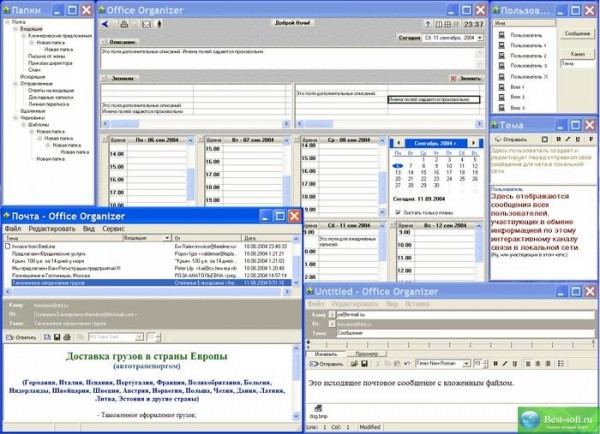Click the mail list horizontal scrollbar in Почта
The height and width of the screenshot is (434, 600).
(x=148, y=292)
